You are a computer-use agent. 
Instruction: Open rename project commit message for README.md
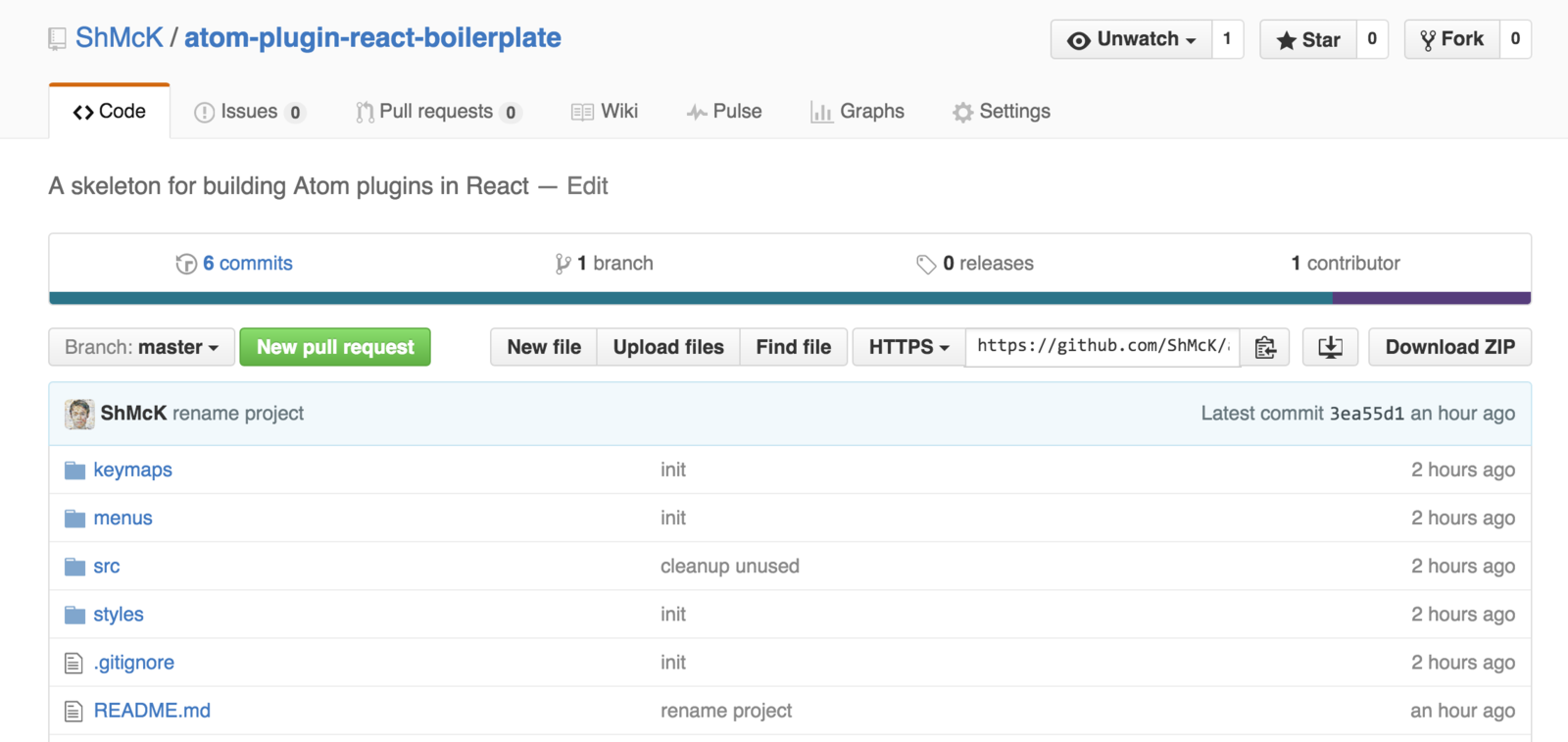pos(726,711)
